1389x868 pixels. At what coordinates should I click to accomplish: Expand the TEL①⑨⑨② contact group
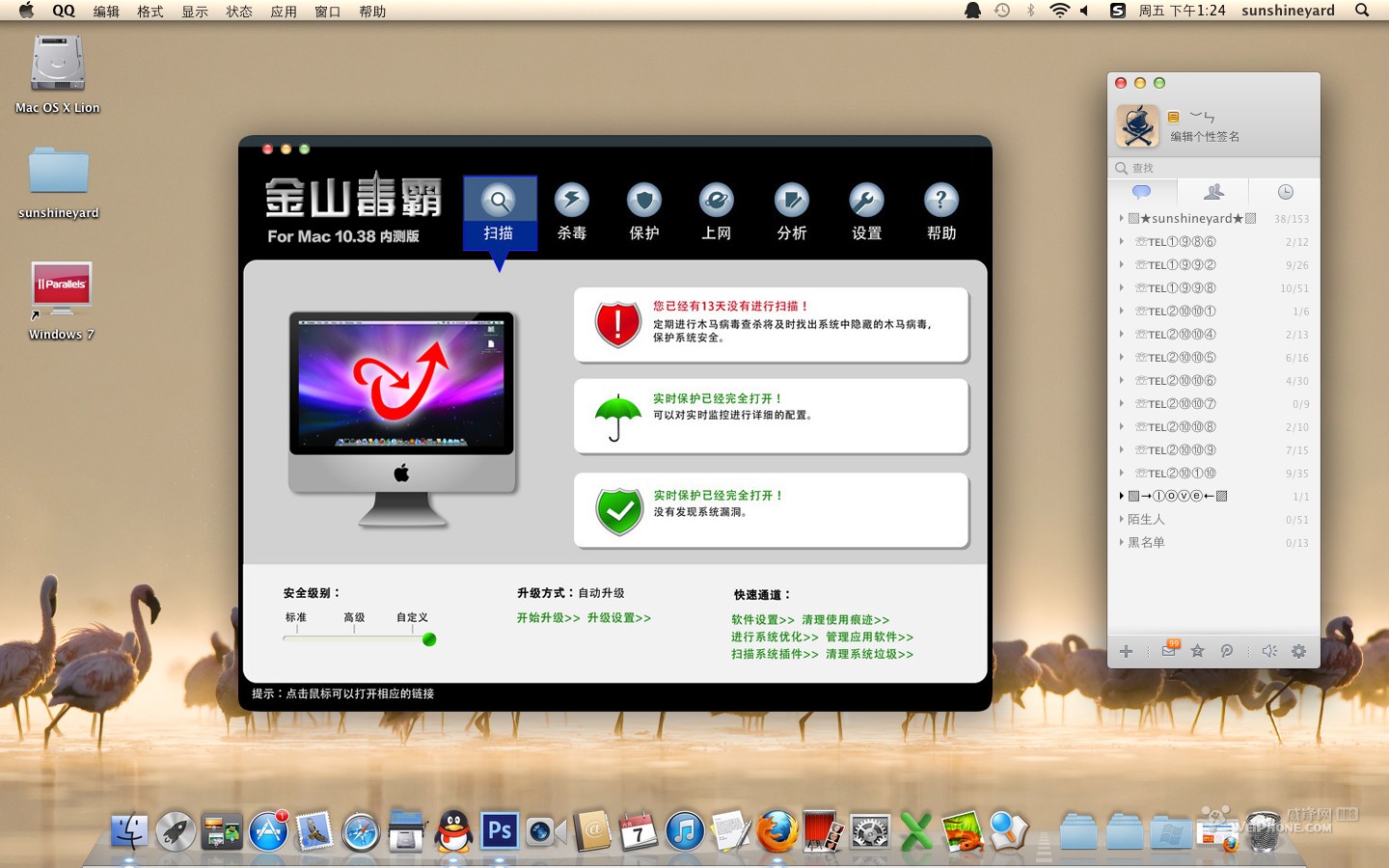pyautogui.click(x=1121, y=264)
